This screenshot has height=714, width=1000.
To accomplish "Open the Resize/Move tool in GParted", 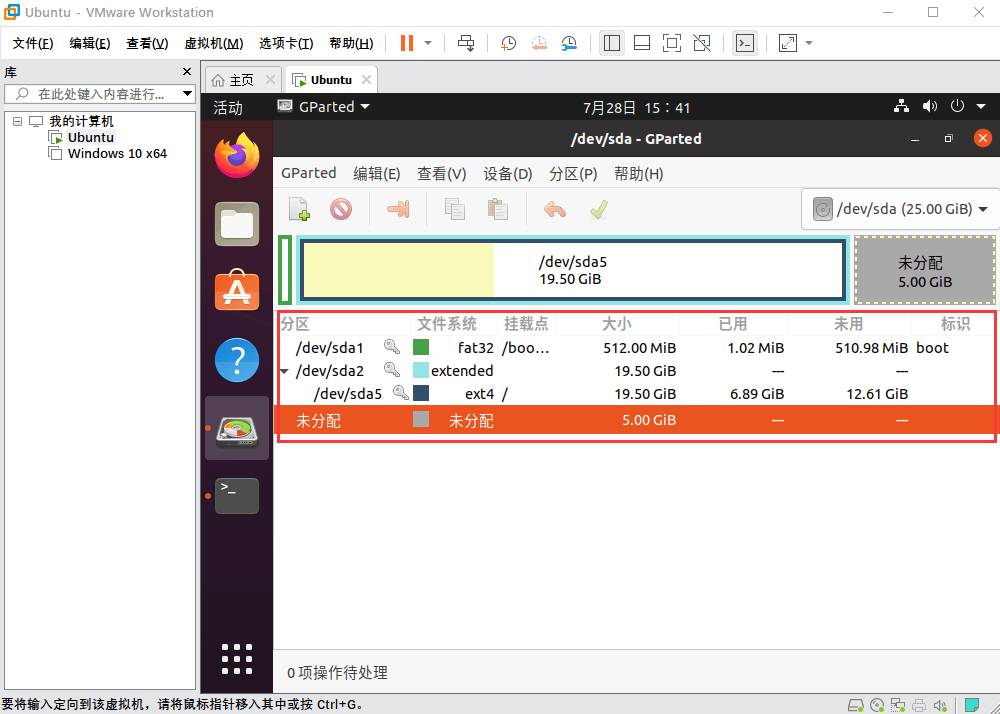I will coord(397,209).
